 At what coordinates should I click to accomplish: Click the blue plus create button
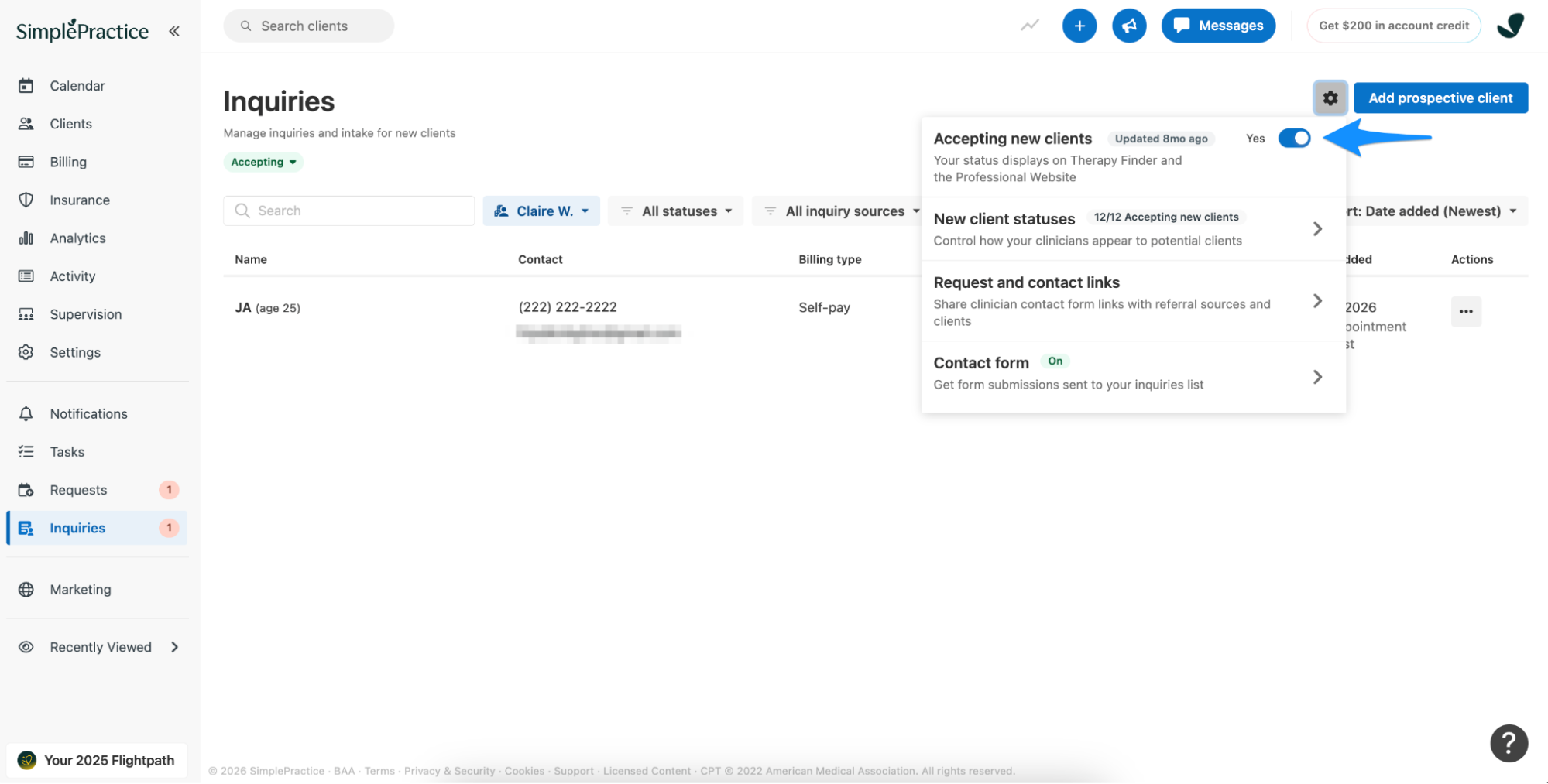1079,26
